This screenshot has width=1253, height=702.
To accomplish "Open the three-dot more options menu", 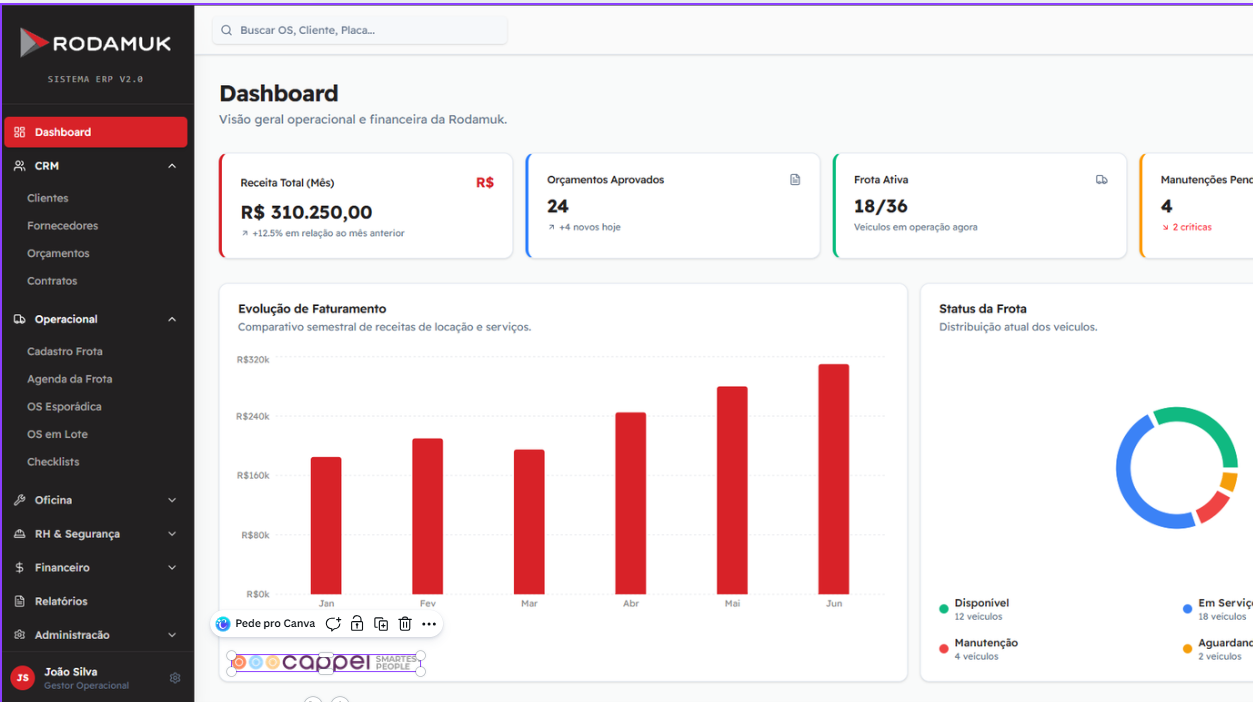I will [x=429, y=624].
